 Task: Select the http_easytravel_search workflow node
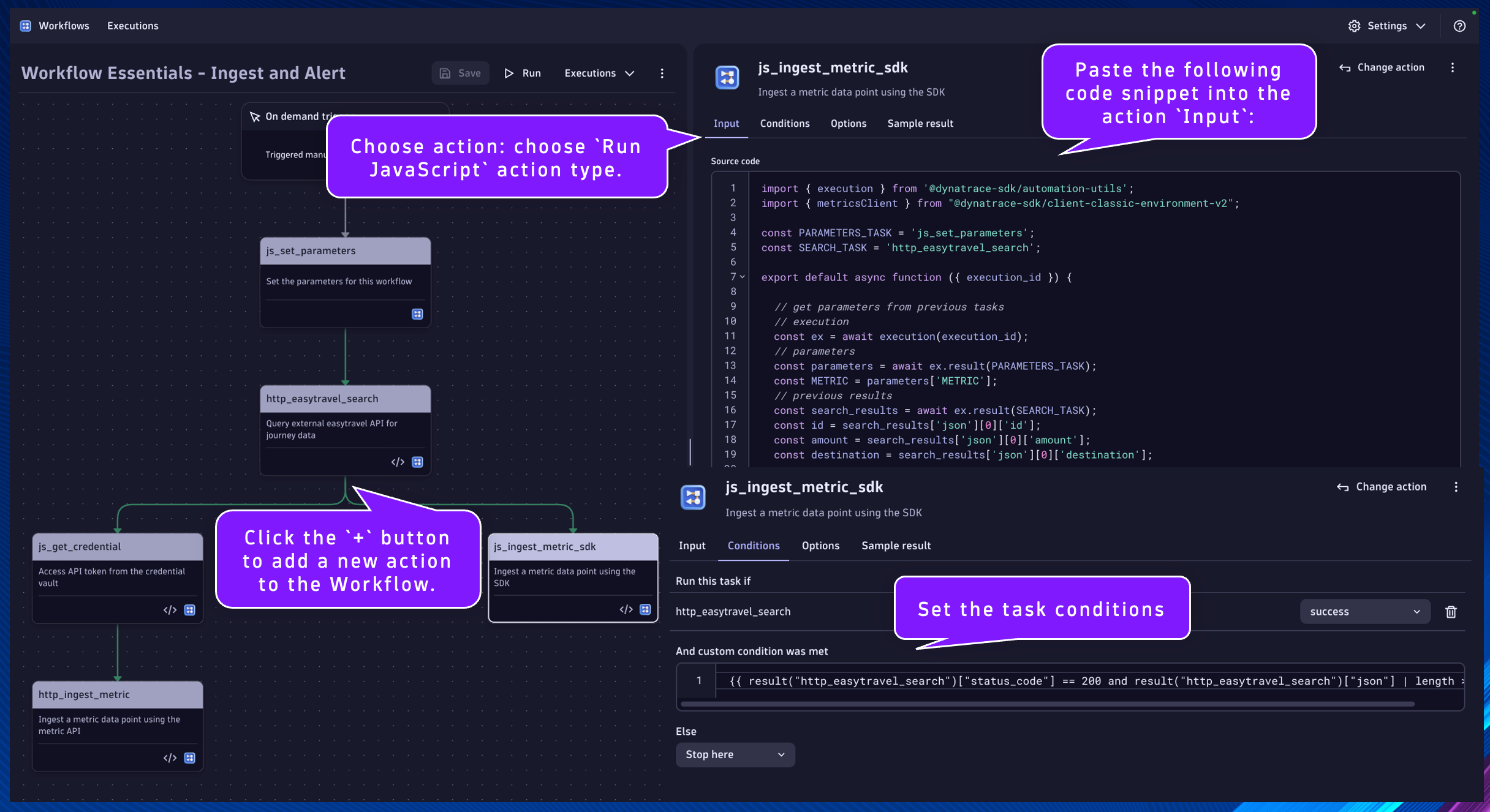345,430
